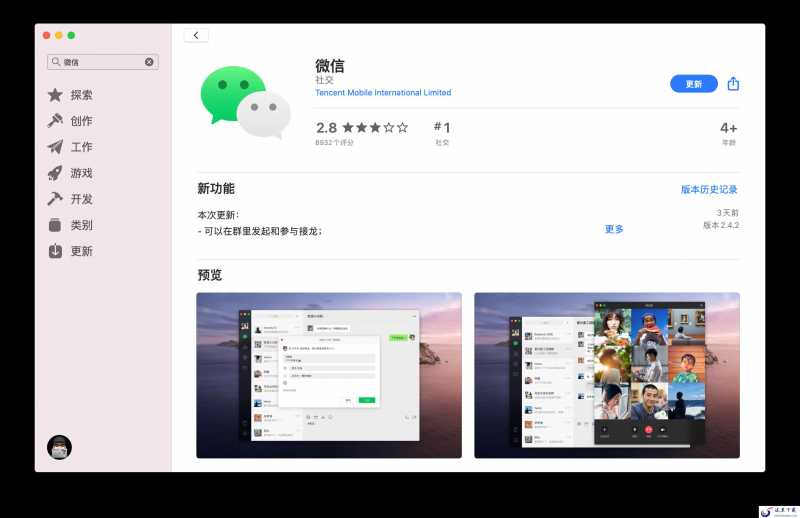Open Tencent Mobile International Limited developer link

point(383,92)
